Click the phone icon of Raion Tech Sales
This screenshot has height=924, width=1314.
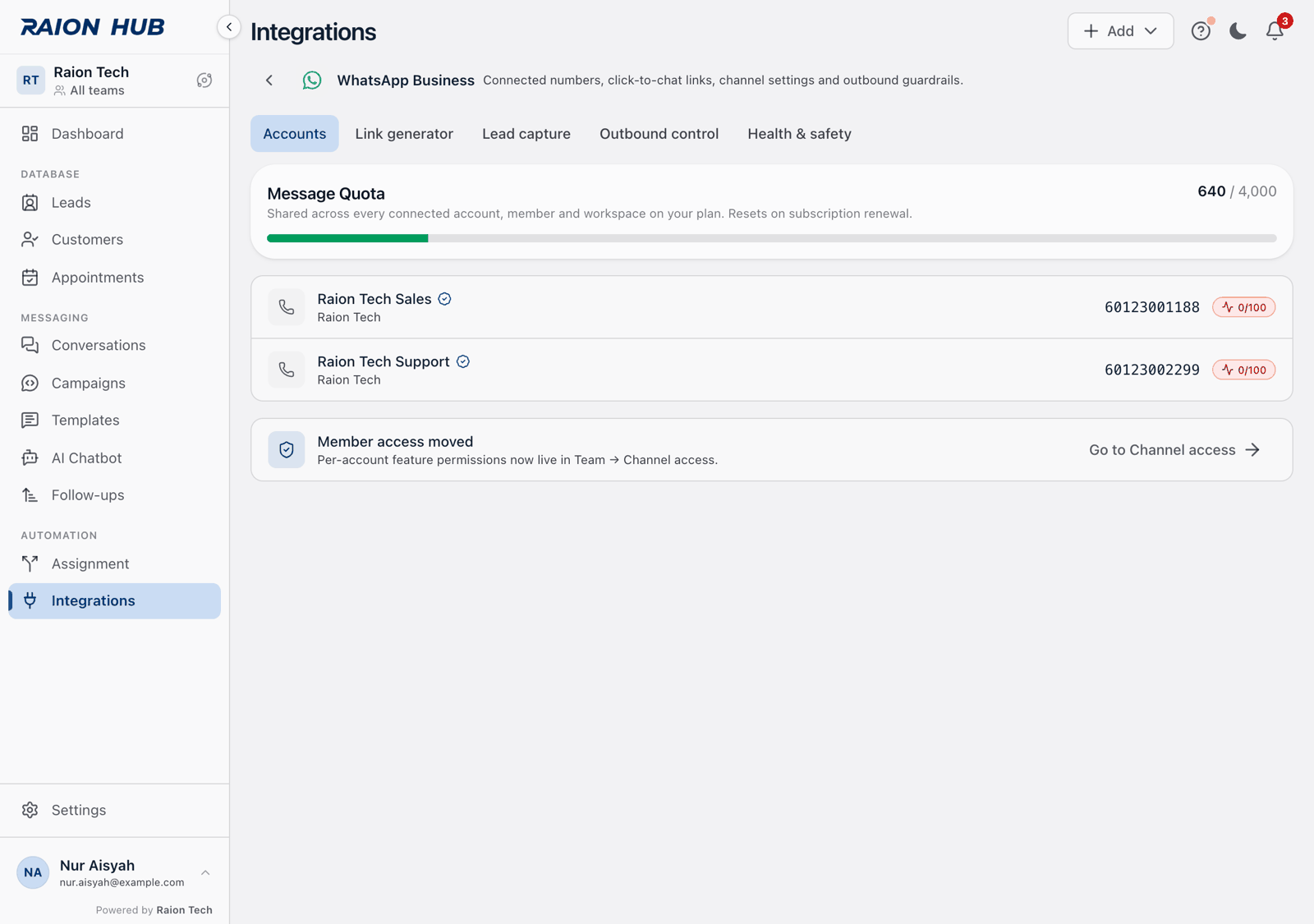[287, 307]
